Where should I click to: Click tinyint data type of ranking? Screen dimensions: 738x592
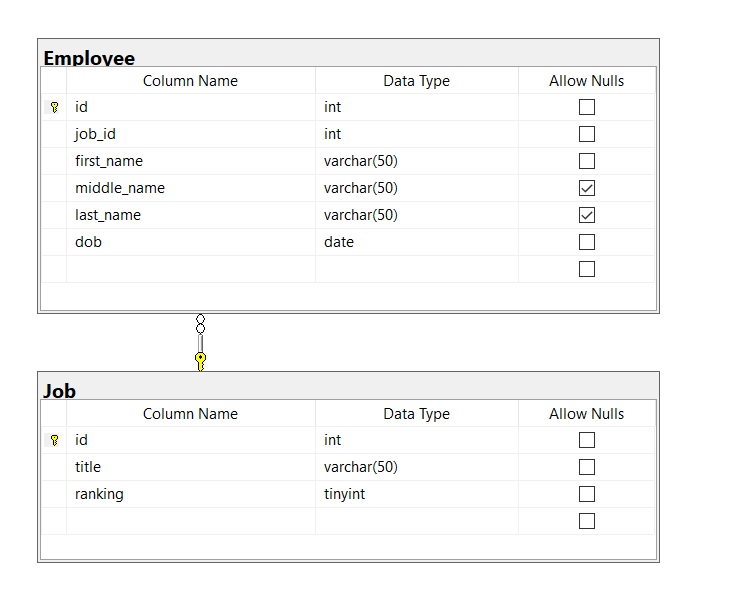417,494
